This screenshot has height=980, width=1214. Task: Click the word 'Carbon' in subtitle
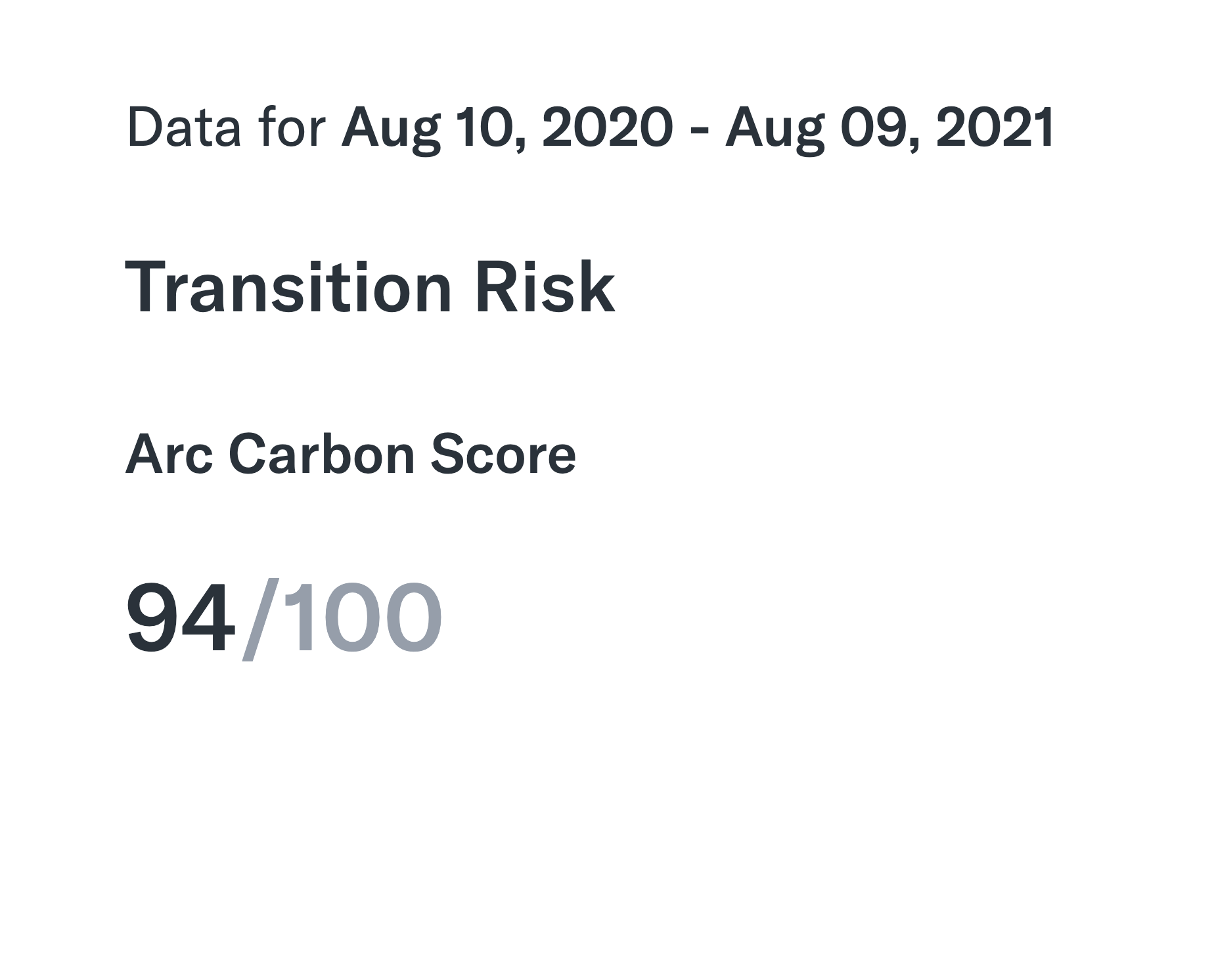tap(322, 455)
